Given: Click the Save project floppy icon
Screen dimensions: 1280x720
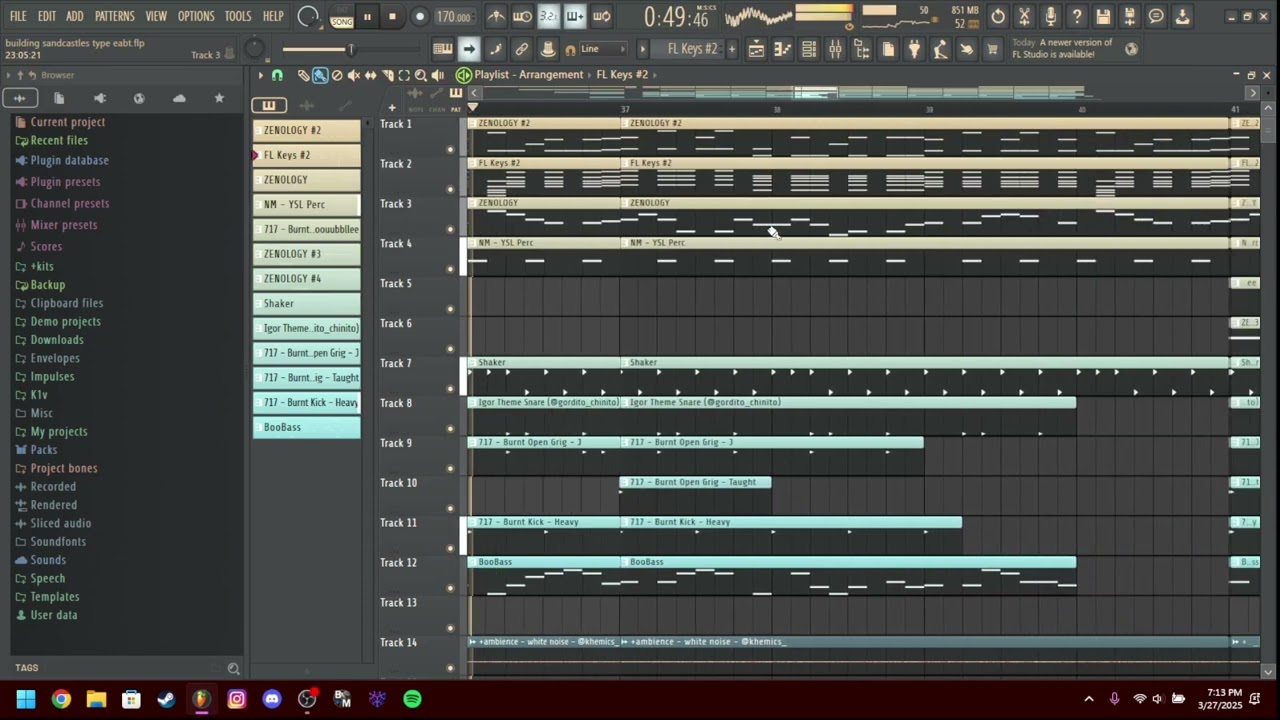Looking at the screenshot, I should 1103,16.
